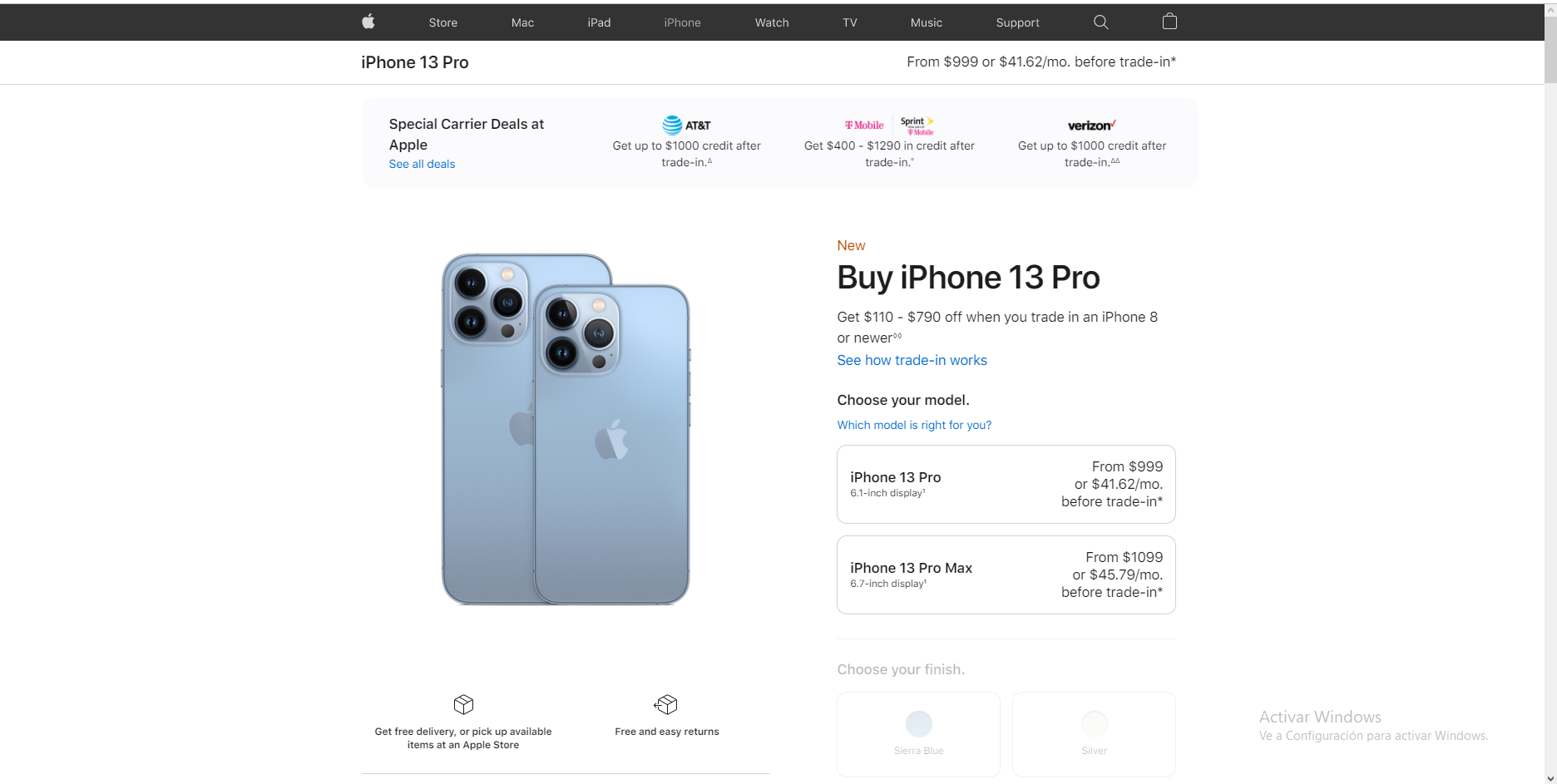Go to the Watch navigation item
The height and width of the screenshot is (784, 1557).
772,22
